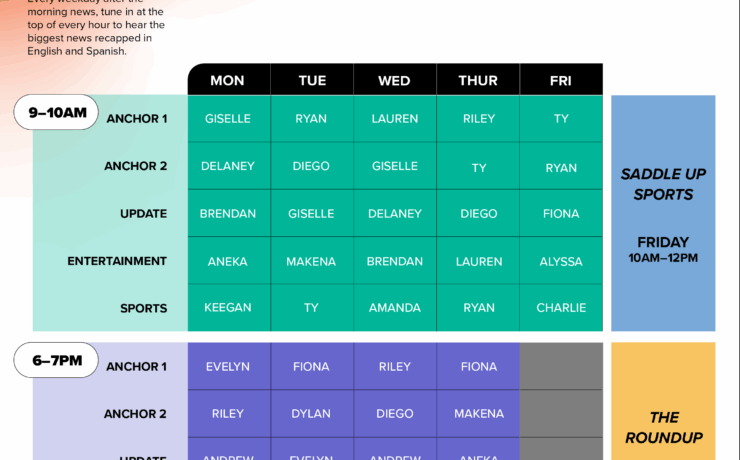This screenshot has height=460, width=740.
Task: Select the ENTERTAINMENT row label
Action: (x=117, y=261)
